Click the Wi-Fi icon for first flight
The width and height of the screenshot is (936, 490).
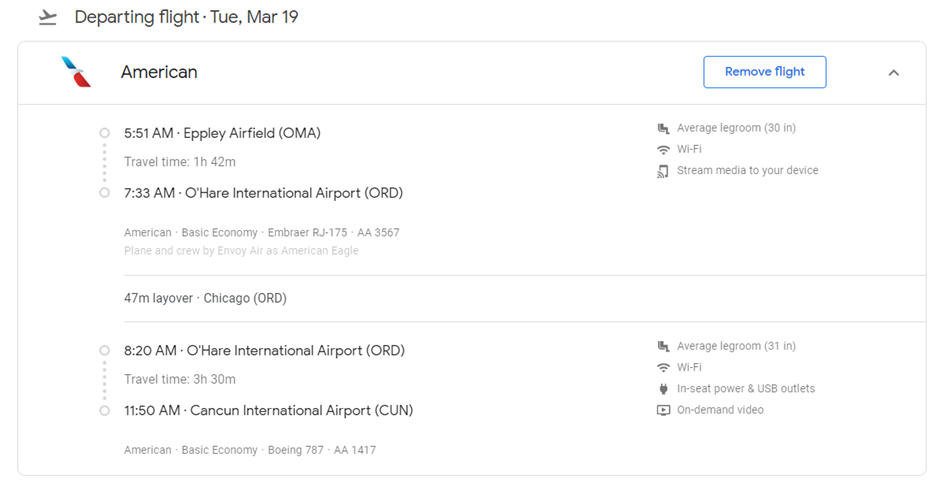(x=662, y=149)
